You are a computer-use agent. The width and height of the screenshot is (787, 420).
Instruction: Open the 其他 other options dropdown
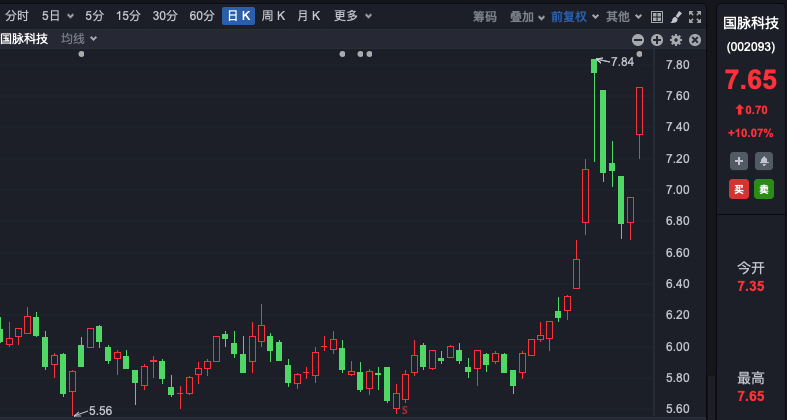pos(624,17)
